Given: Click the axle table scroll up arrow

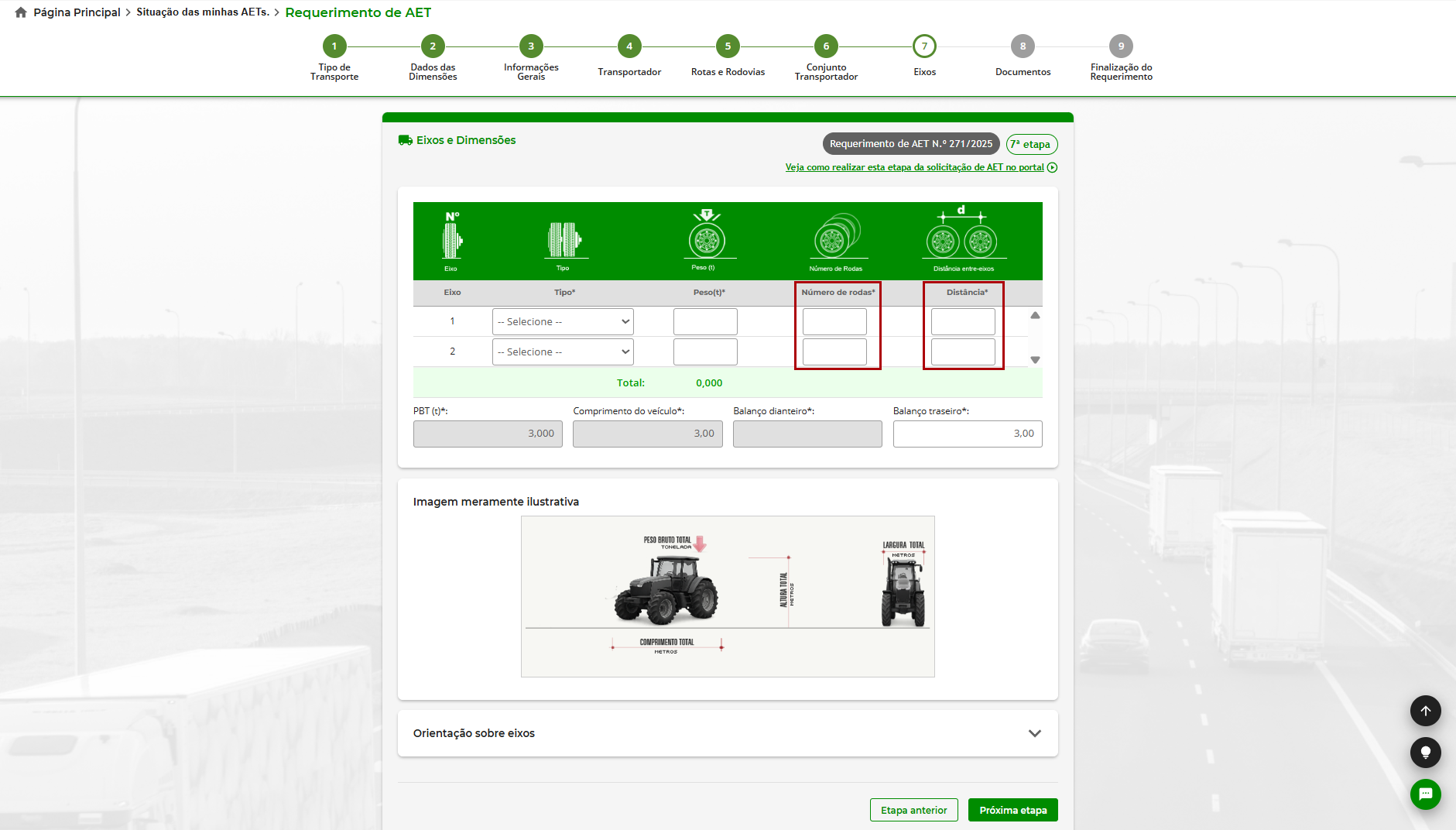Looking at the screenshot, I should (1035, 315).
